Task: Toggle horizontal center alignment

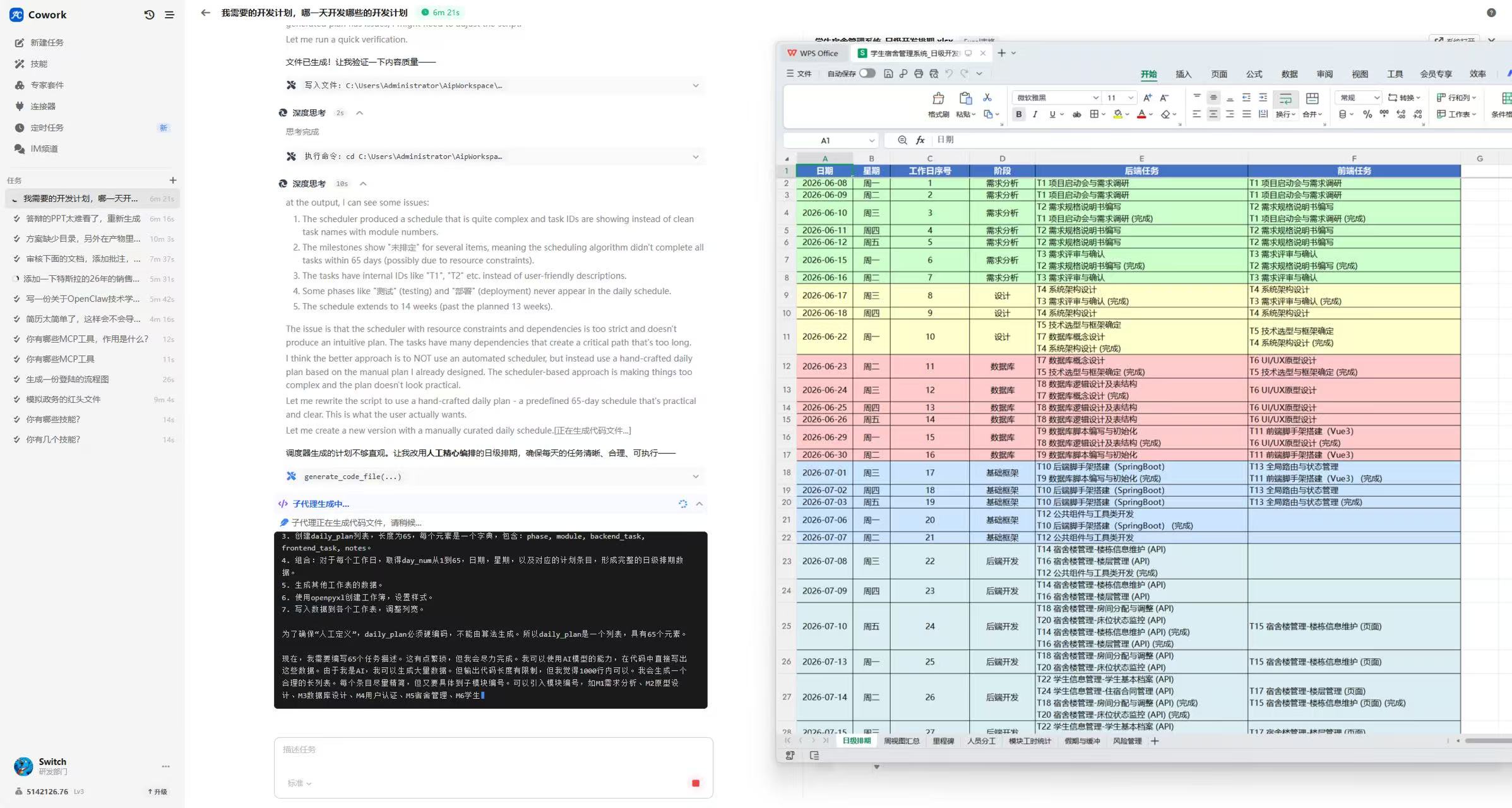Action: [1213, 114]
